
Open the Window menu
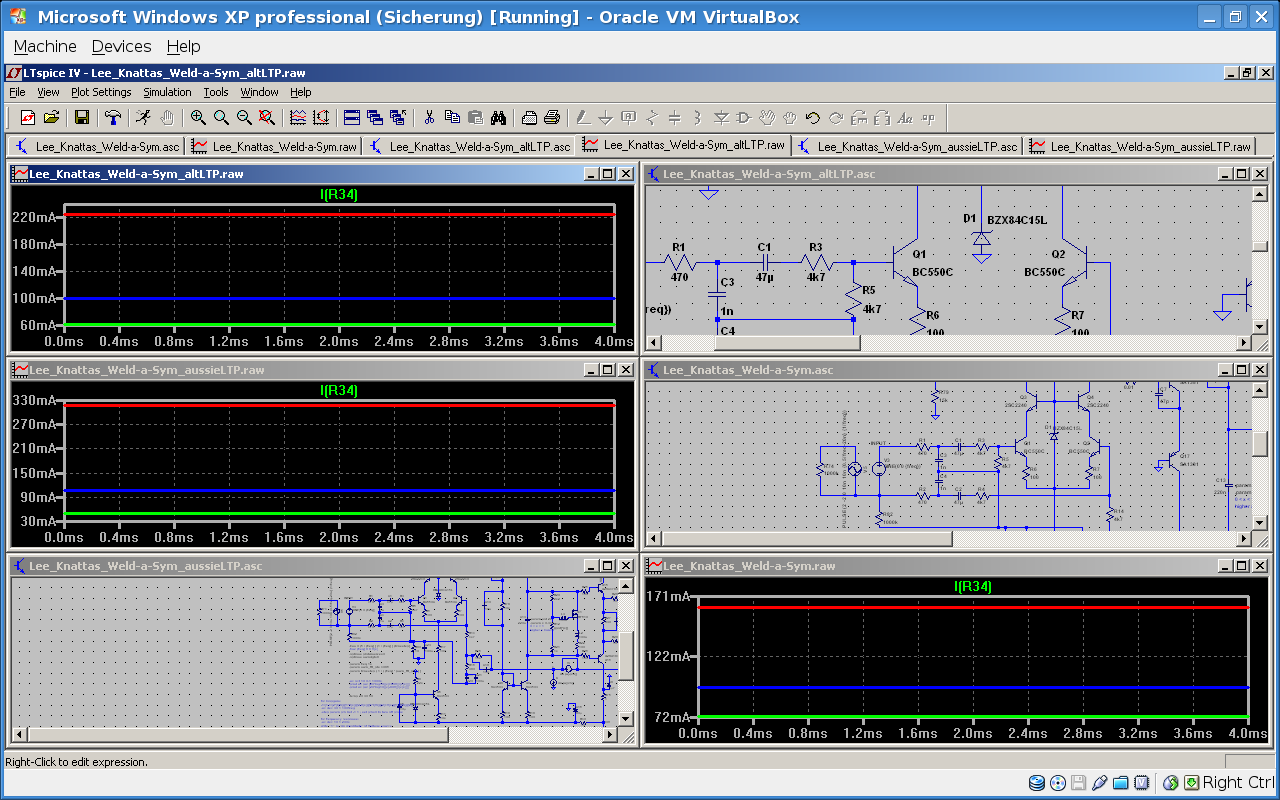[x=260, y=92]
